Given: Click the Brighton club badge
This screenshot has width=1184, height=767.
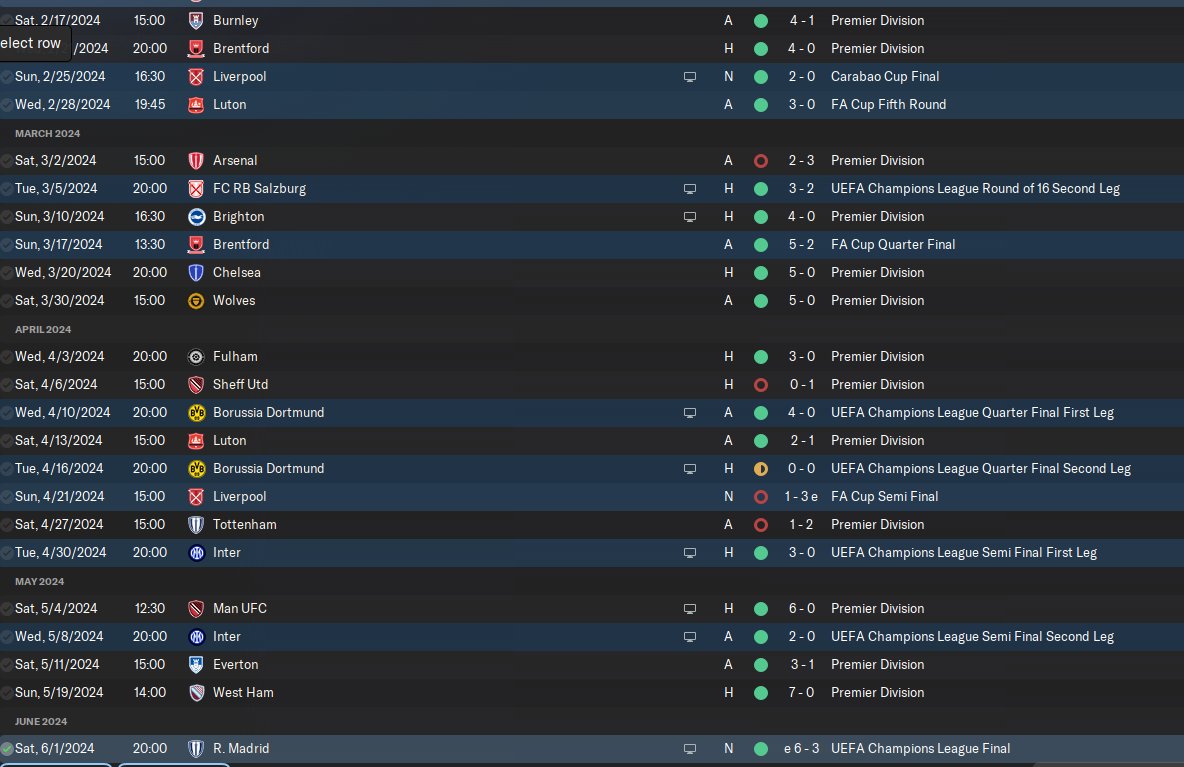Looking at the screenshot, I should click(196, 217).
